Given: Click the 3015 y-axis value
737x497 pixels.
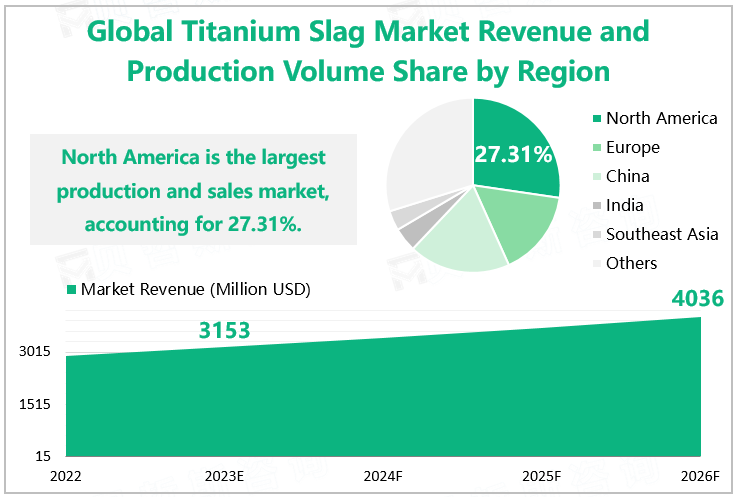Looking at the screenshot, I should (37, 352).
